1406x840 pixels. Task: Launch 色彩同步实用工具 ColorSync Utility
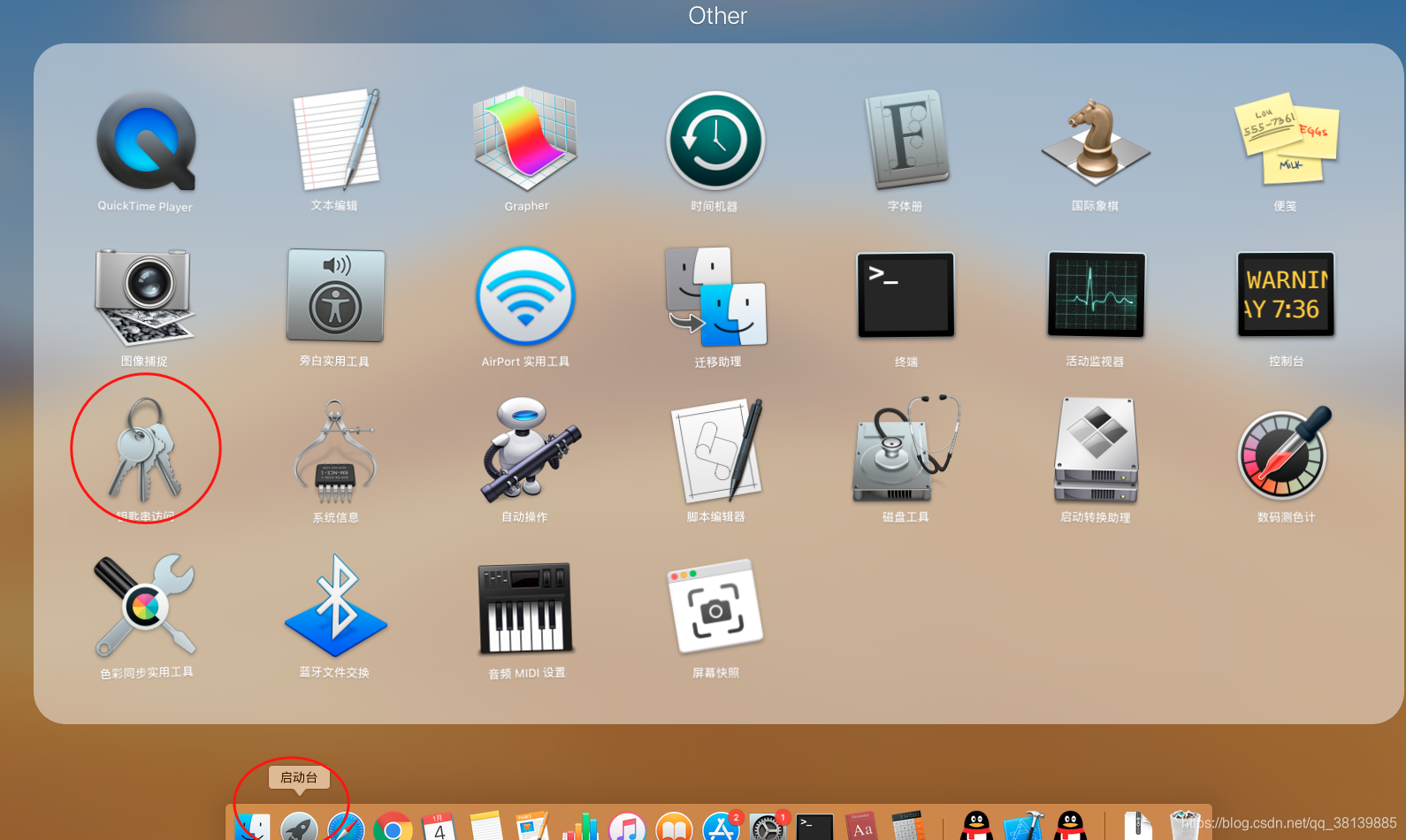145,605
